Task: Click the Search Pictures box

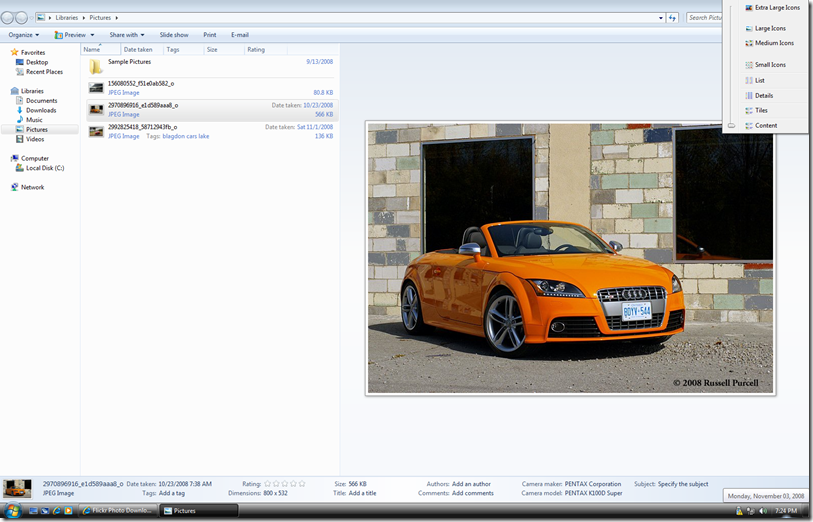Action: pyautogui.click(x=704, y=18)
